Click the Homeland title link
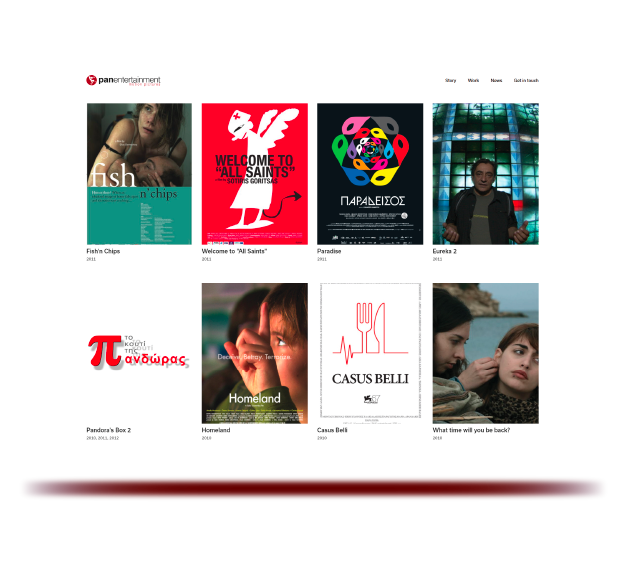Image resolution: width=631 pixels, height=572 pixels. (x=216, y=430)
